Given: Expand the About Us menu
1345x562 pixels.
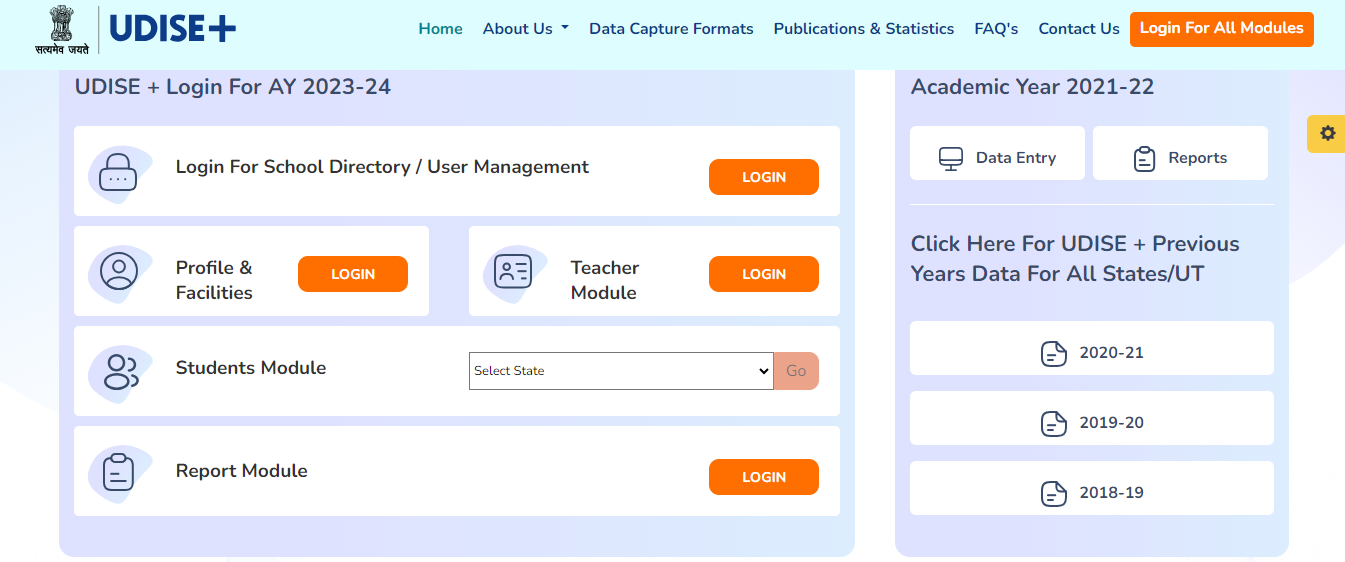Looking at the screenshot, I should click(x=526, y=29).
